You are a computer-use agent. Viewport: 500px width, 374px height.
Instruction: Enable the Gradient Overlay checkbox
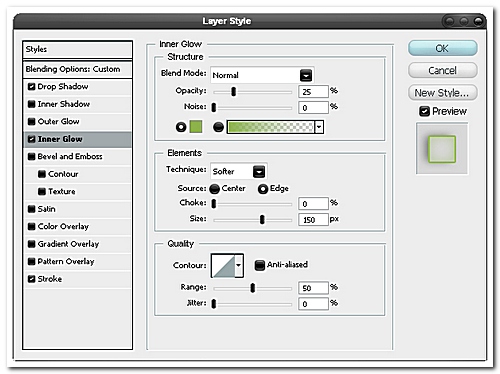(31, 244)
